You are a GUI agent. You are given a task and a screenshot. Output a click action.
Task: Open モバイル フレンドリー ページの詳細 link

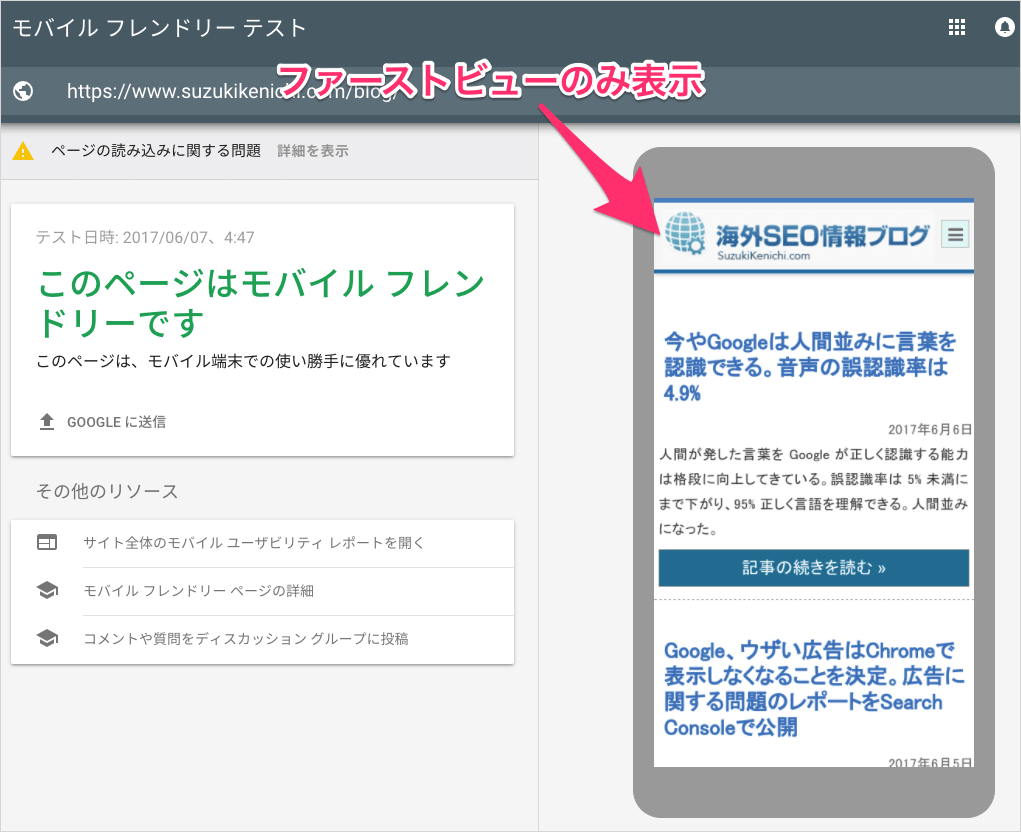pyautogui.click(x=199, y=590)
